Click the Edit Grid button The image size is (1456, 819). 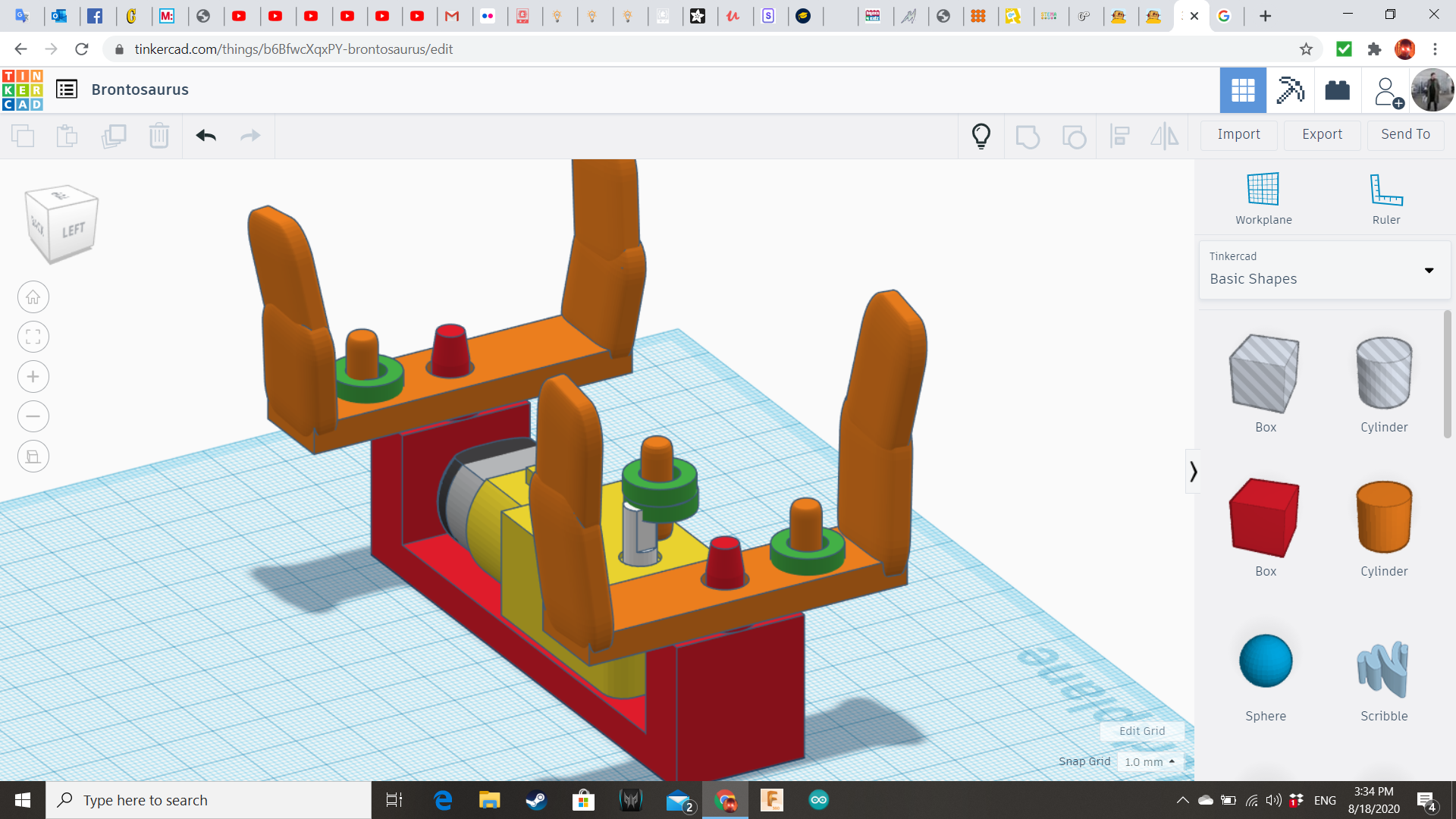(1141, 730)
